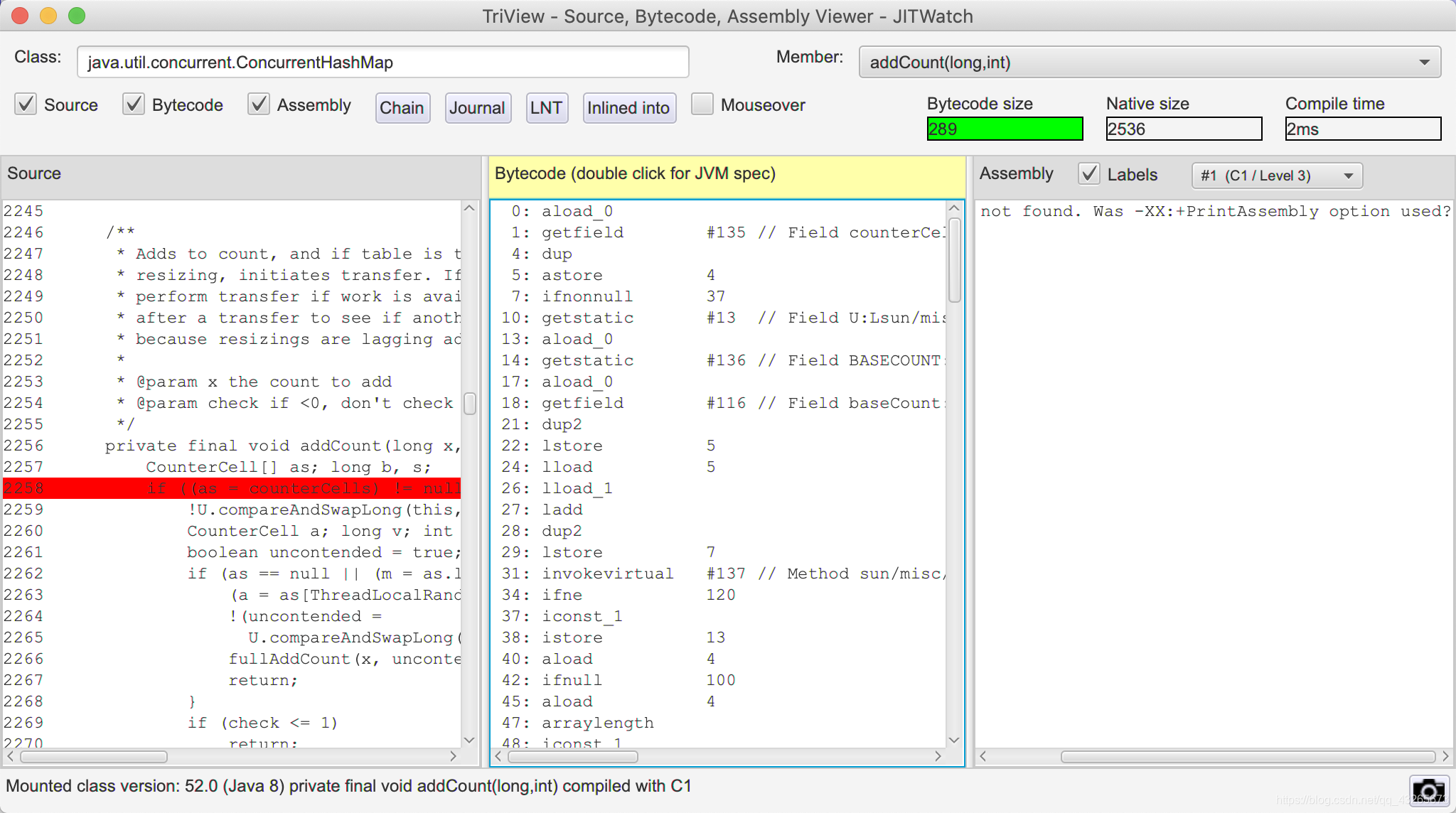Click the yellow minimize window button
This screenshot has width=1456, height=813.
(x=48, y=16)
